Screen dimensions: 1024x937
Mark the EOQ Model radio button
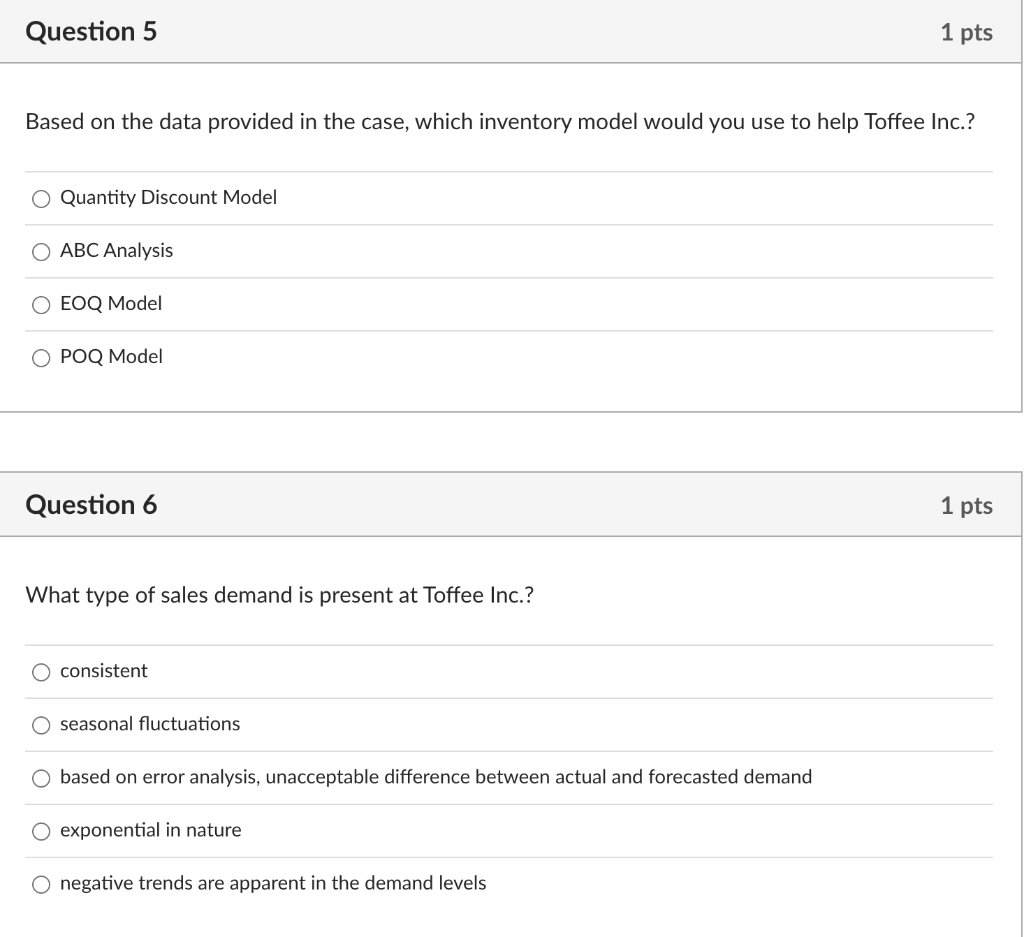[x=41, y=305]
